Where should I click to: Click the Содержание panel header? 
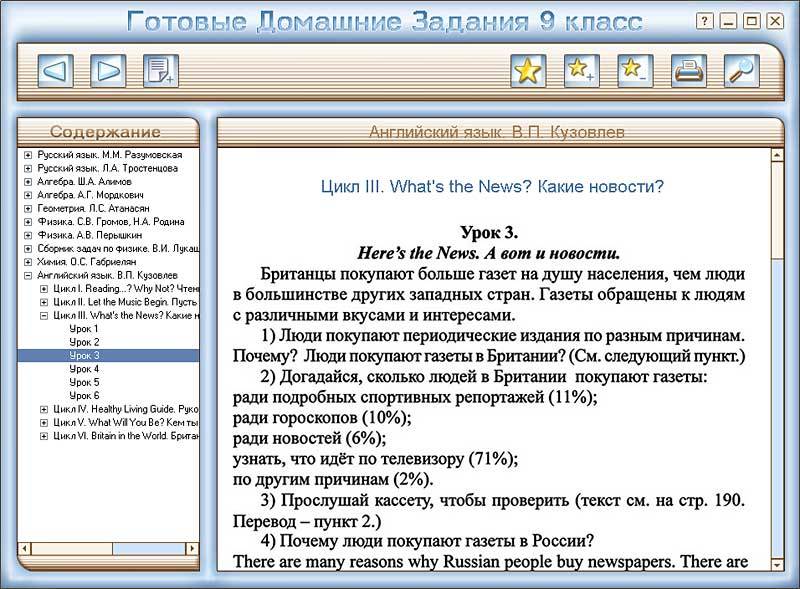point(106,132)
